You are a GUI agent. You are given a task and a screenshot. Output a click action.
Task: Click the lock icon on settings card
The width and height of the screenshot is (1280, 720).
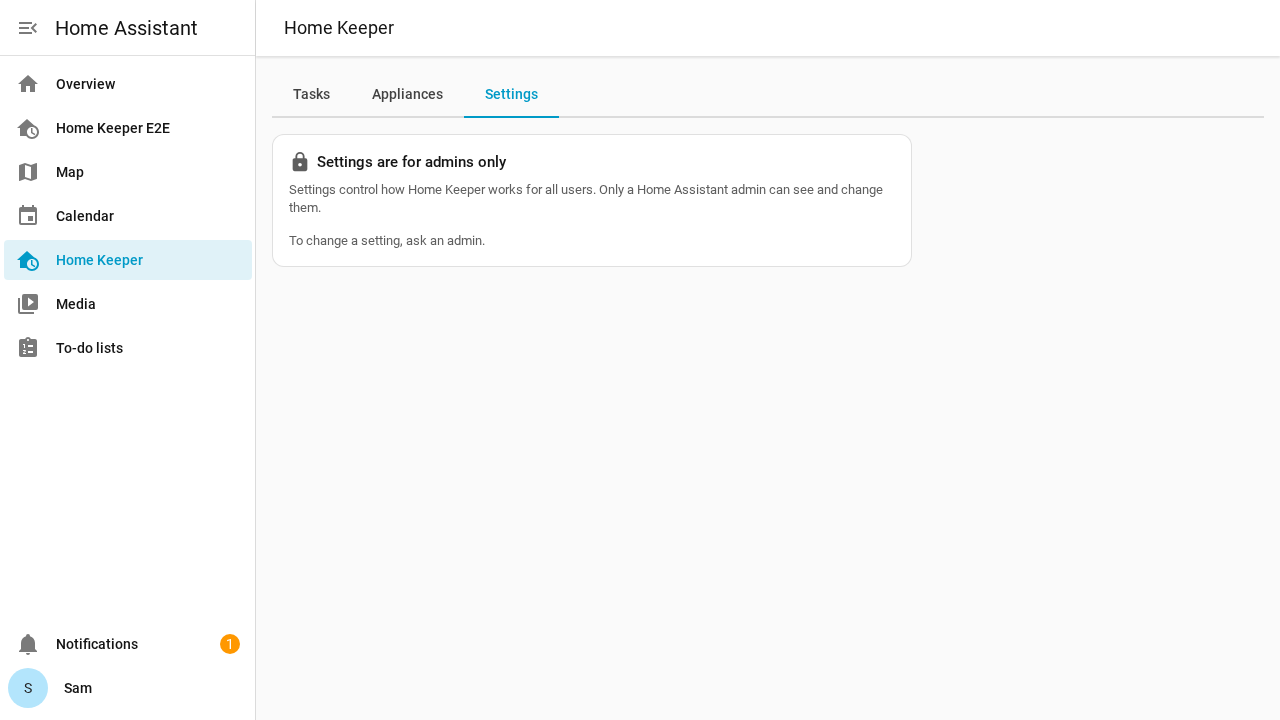coord(300,162)
